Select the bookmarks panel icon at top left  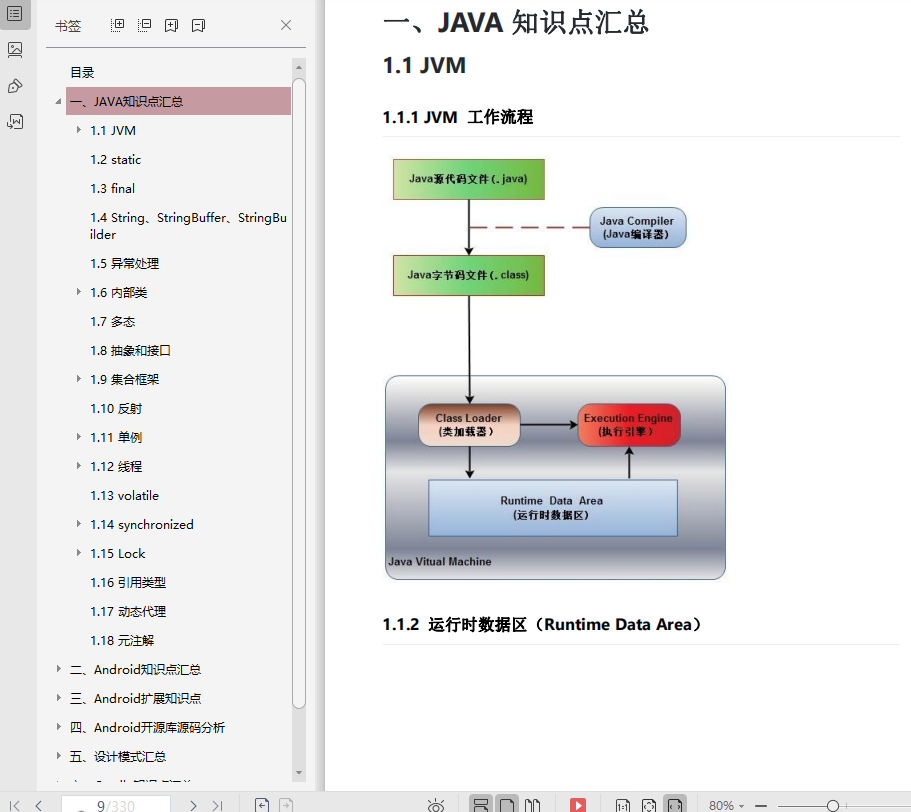15,15
